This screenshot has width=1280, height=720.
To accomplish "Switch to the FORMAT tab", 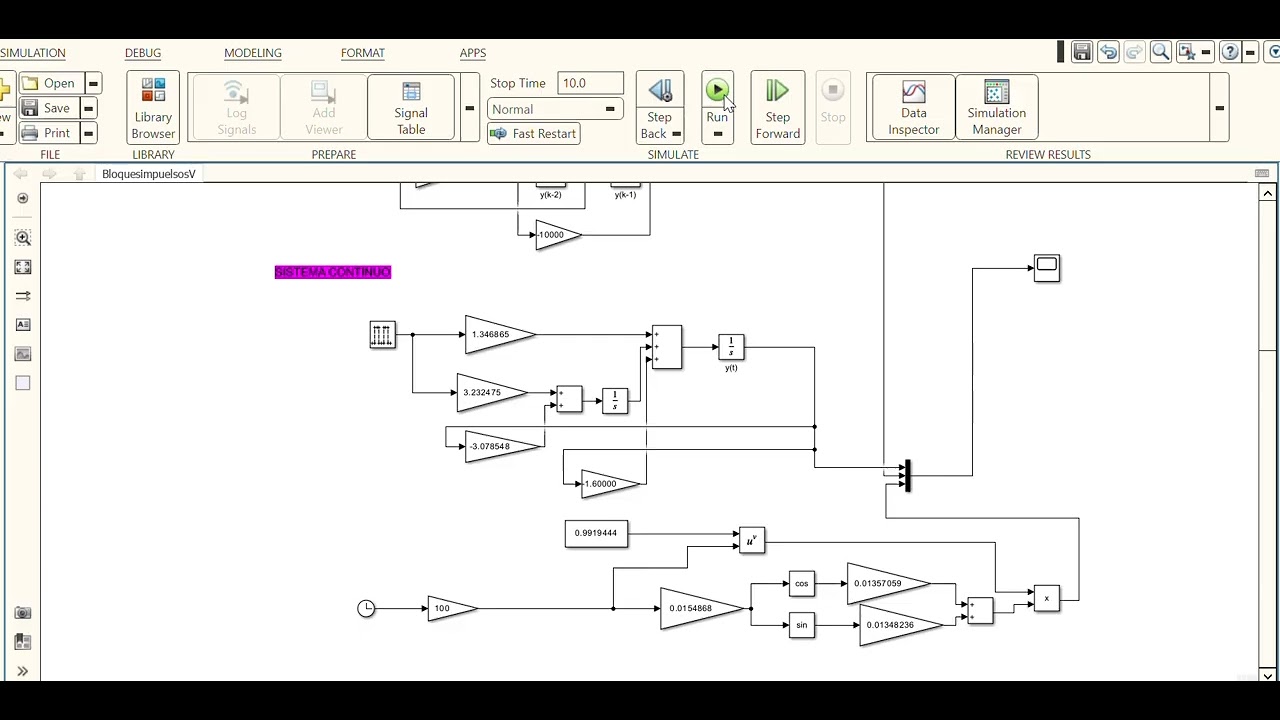I will 363,53.
